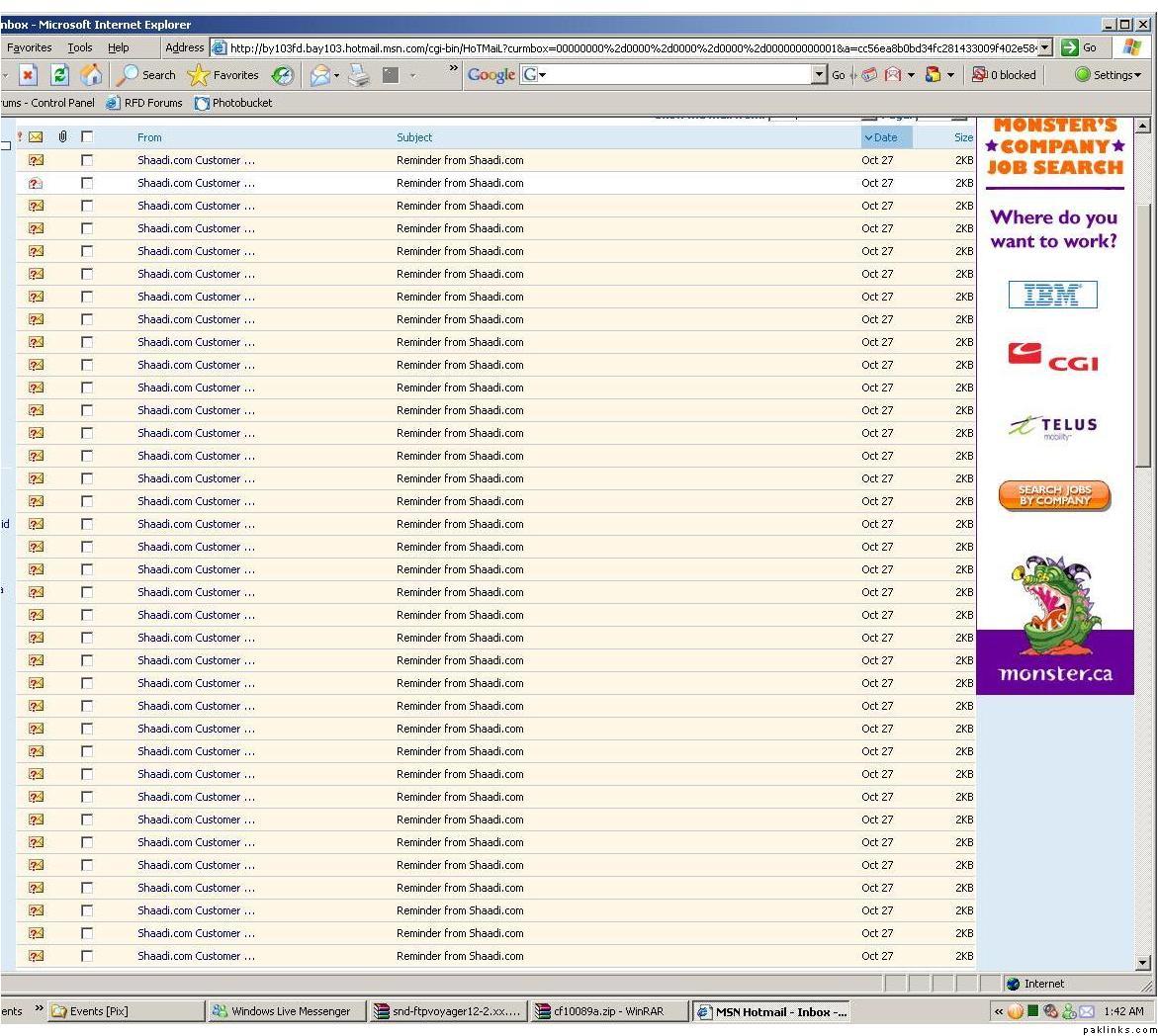The width and height of the screenshot is (1158, 1036).
Task: Click the Print toolbar icon
Action: click(x=358, y=75)
